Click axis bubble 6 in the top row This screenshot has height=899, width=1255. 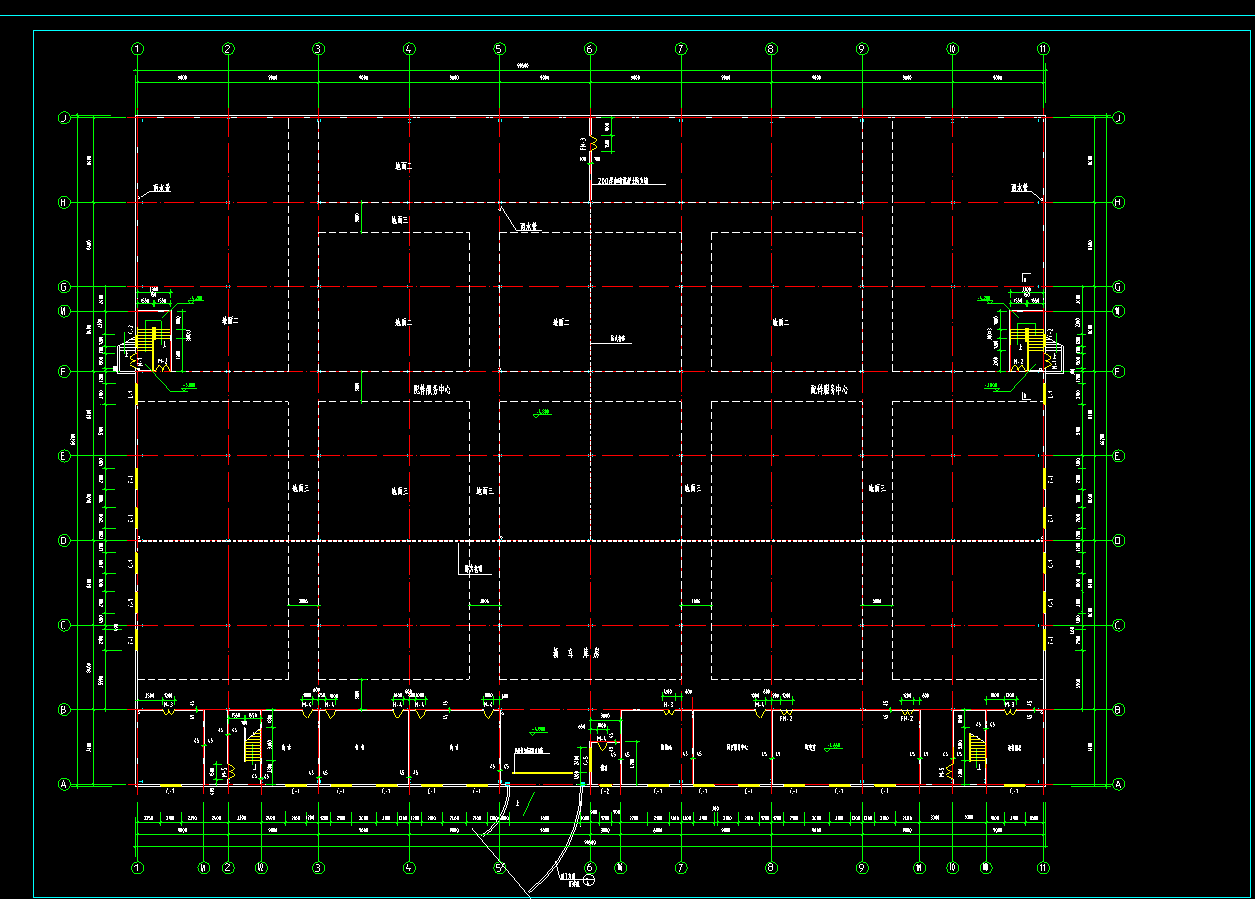click(x=590, y=48)
